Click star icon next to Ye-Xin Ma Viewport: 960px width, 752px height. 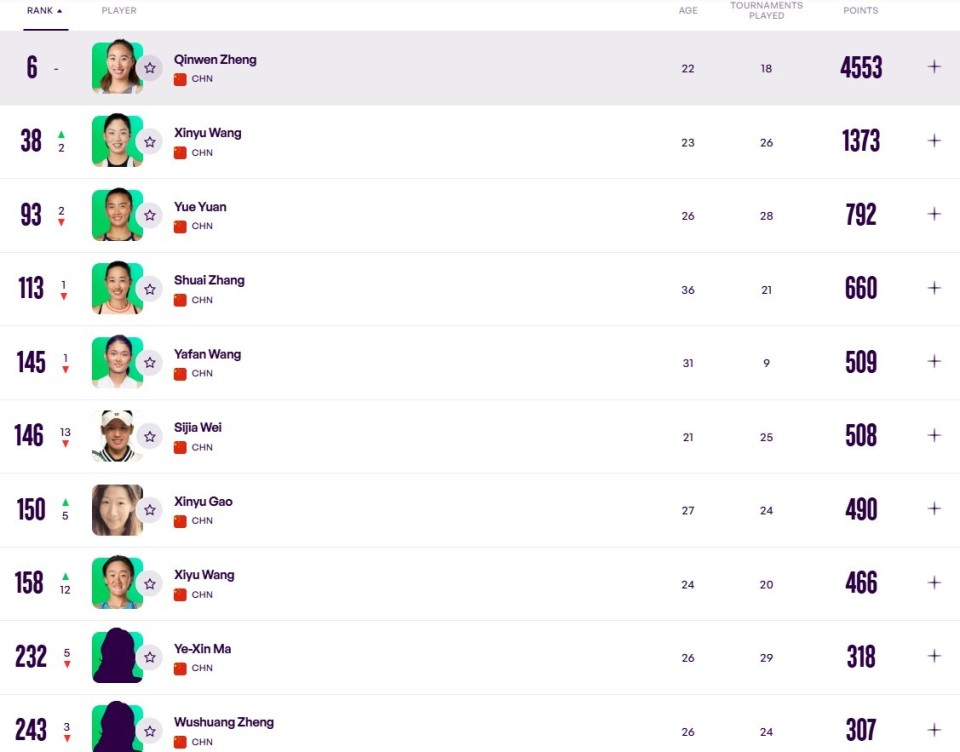click(x=150, y=658)
